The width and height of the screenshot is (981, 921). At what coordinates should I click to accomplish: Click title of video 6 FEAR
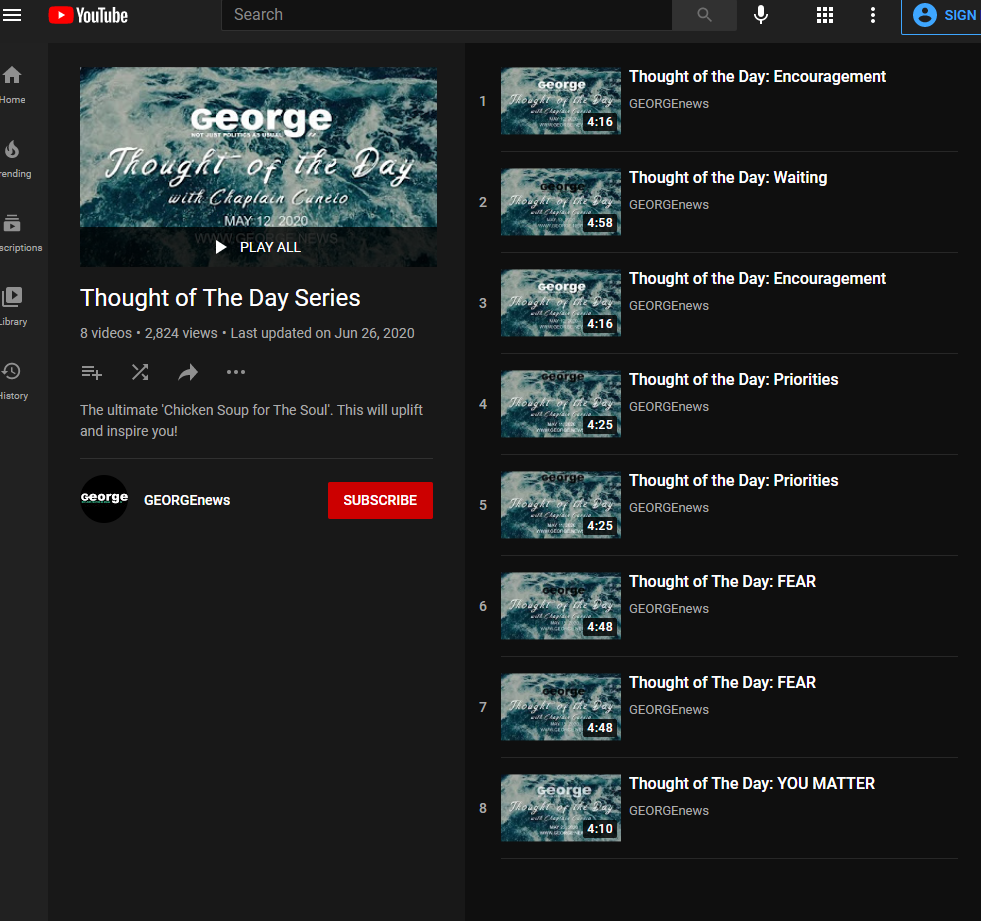point(722,582)
